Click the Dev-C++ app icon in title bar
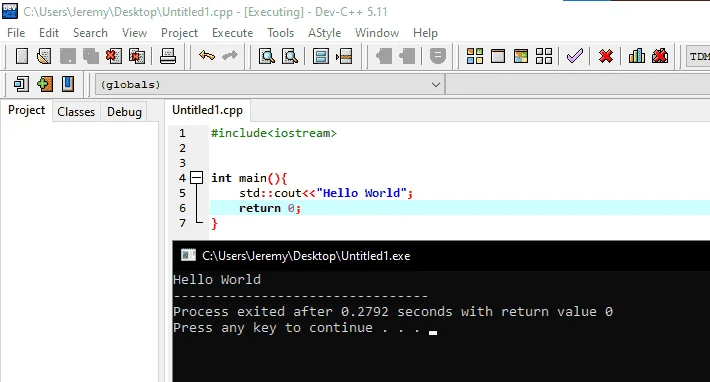Screen dimensions: 710x382 pos(10,11)
